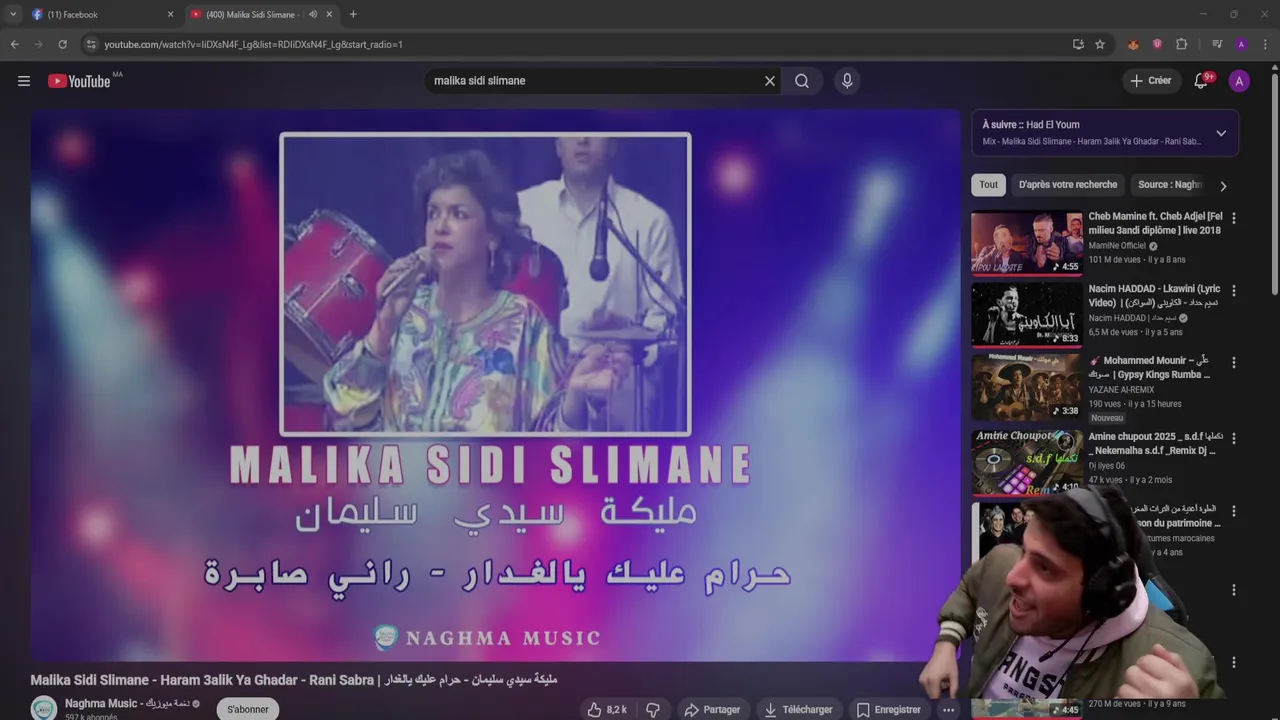
Task: Reload the current page
Action: pos(62,44)
